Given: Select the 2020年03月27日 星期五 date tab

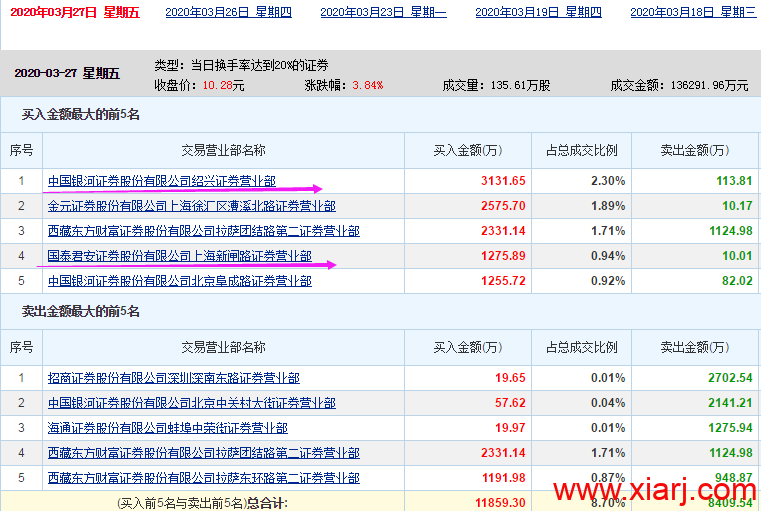Looking at the screenshot, I should tap(75, 12).
